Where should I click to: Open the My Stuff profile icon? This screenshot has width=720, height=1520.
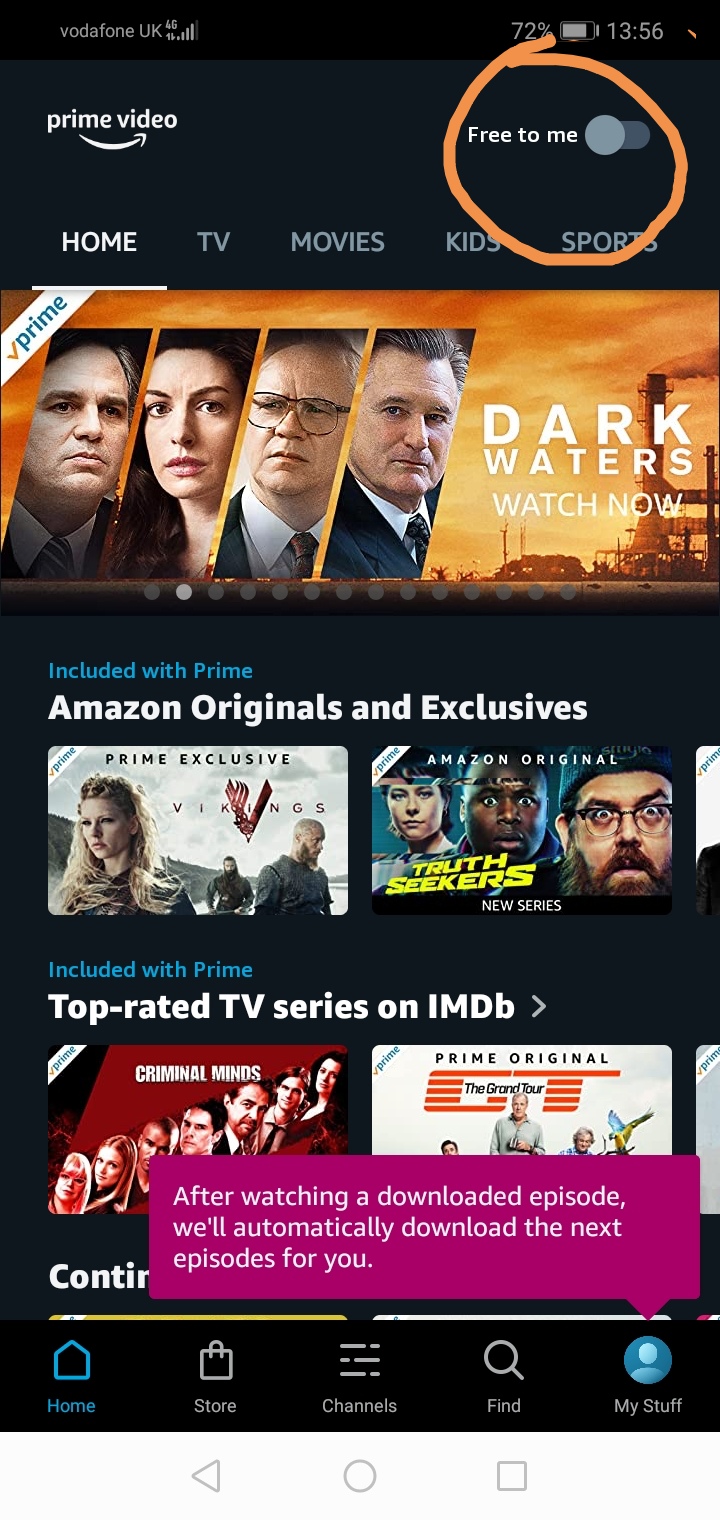[647, 1361]
